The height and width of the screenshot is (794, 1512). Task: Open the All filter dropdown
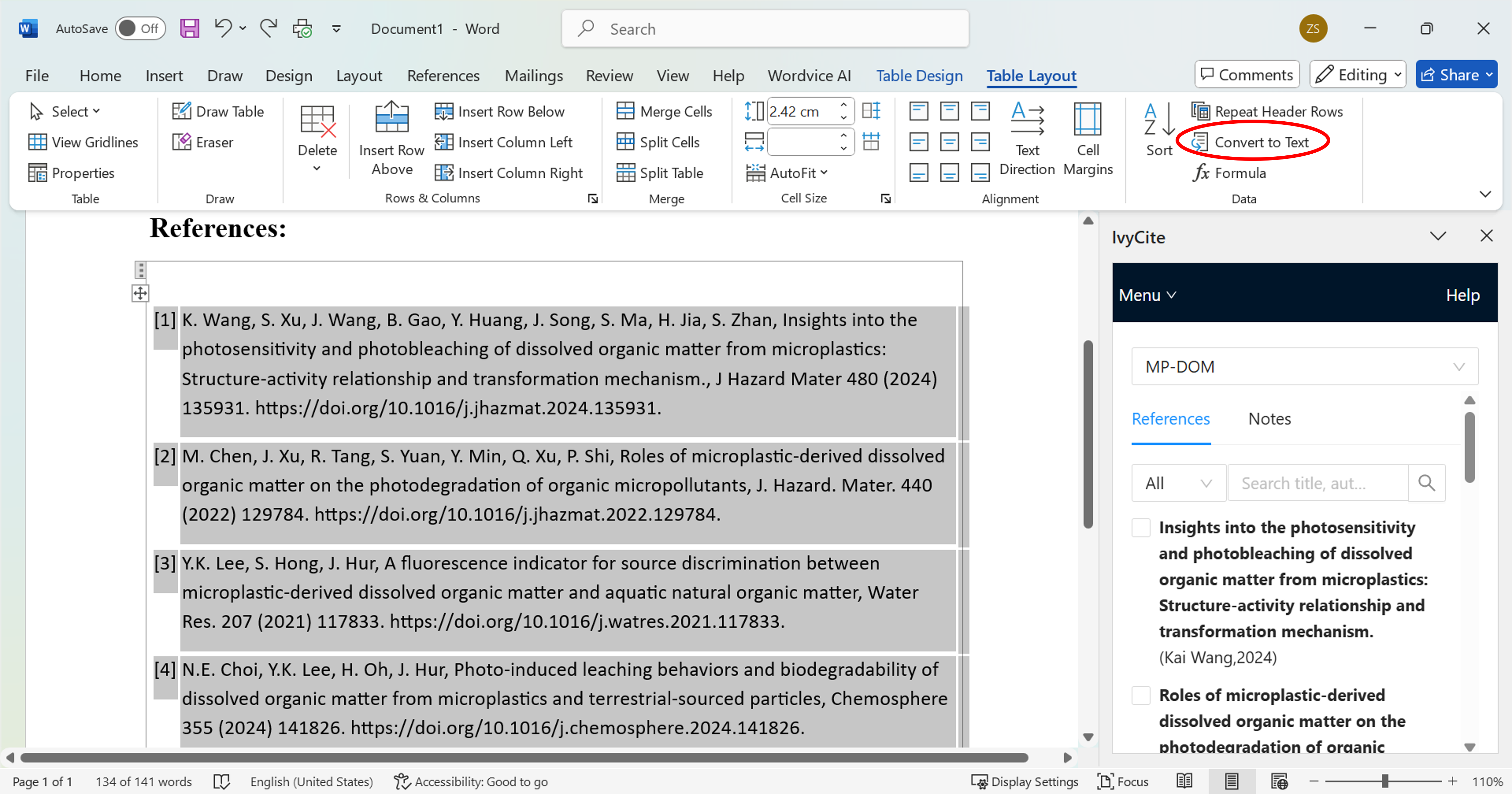coord(1179,483)
